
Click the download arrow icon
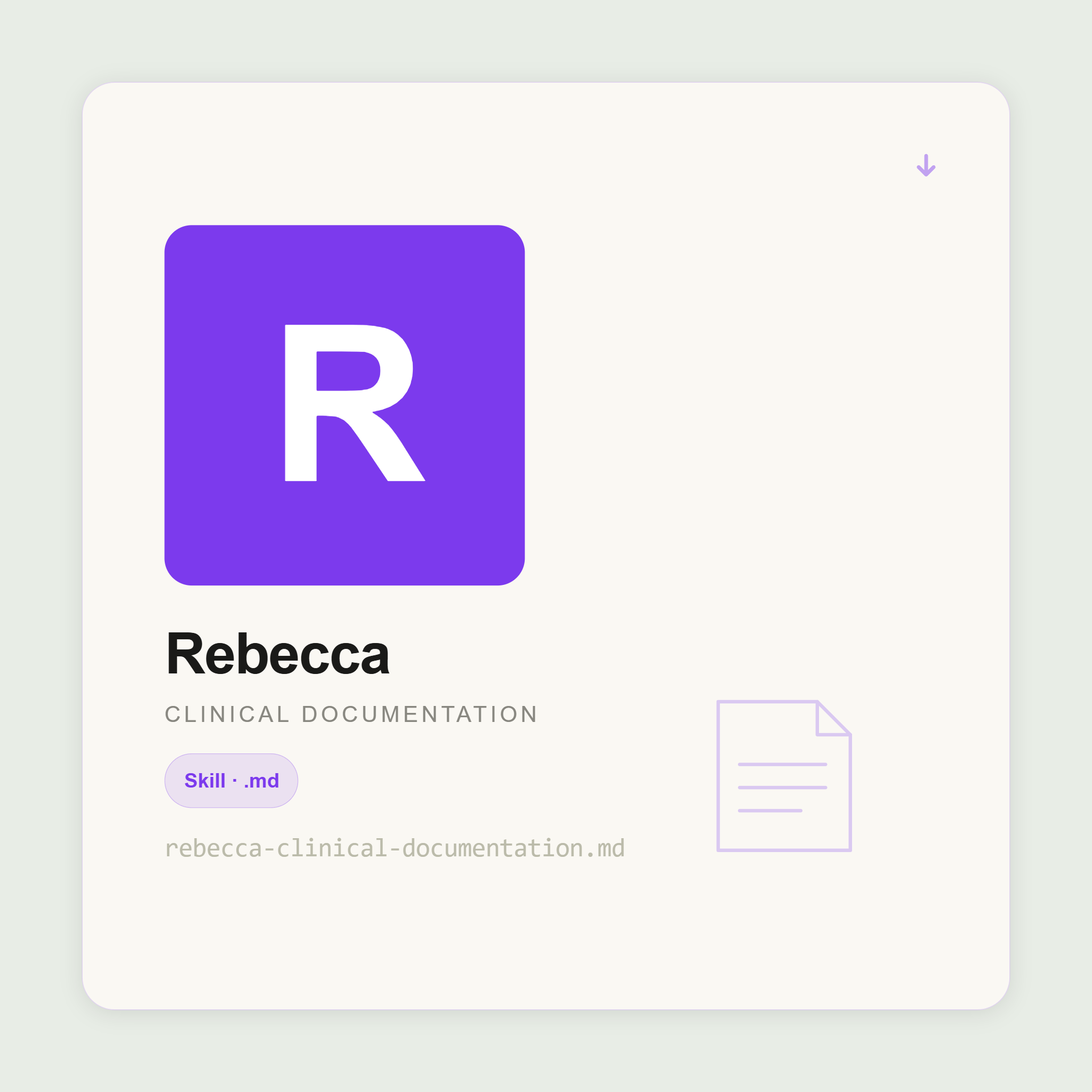pos(926,165)
